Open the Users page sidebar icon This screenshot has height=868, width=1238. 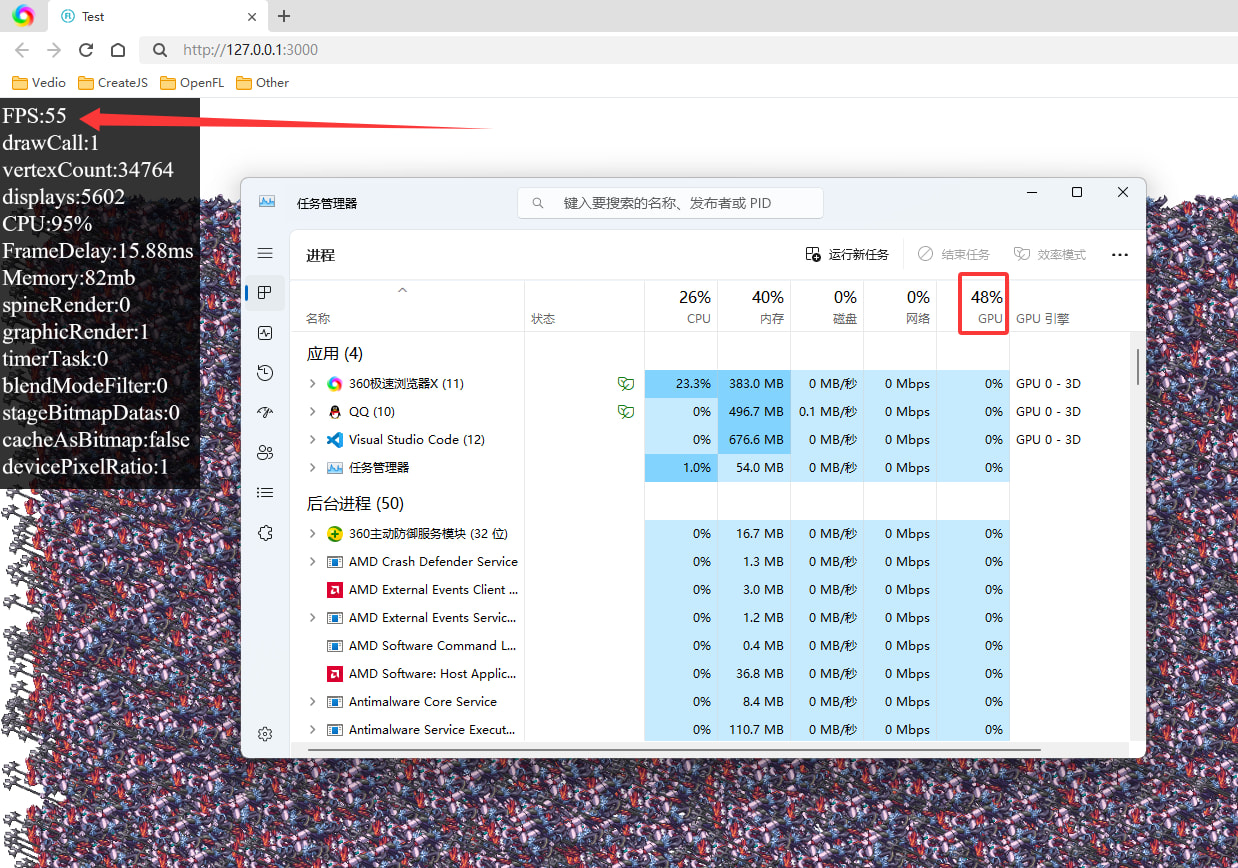[265, 452]
